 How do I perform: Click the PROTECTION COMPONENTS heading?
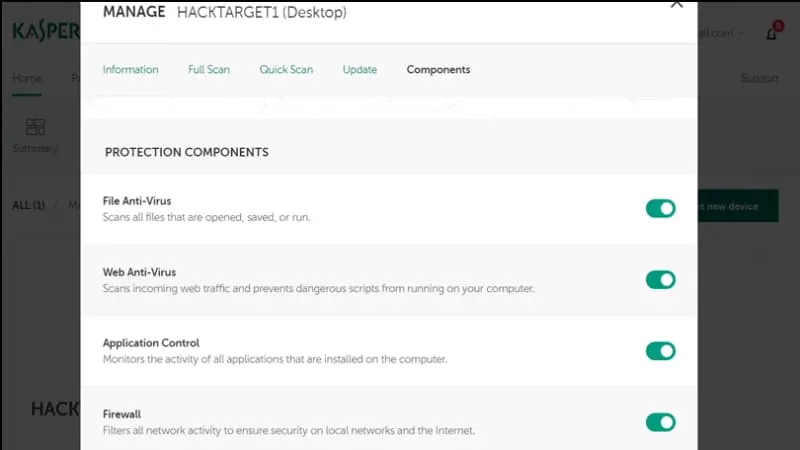tap(187, 152)
